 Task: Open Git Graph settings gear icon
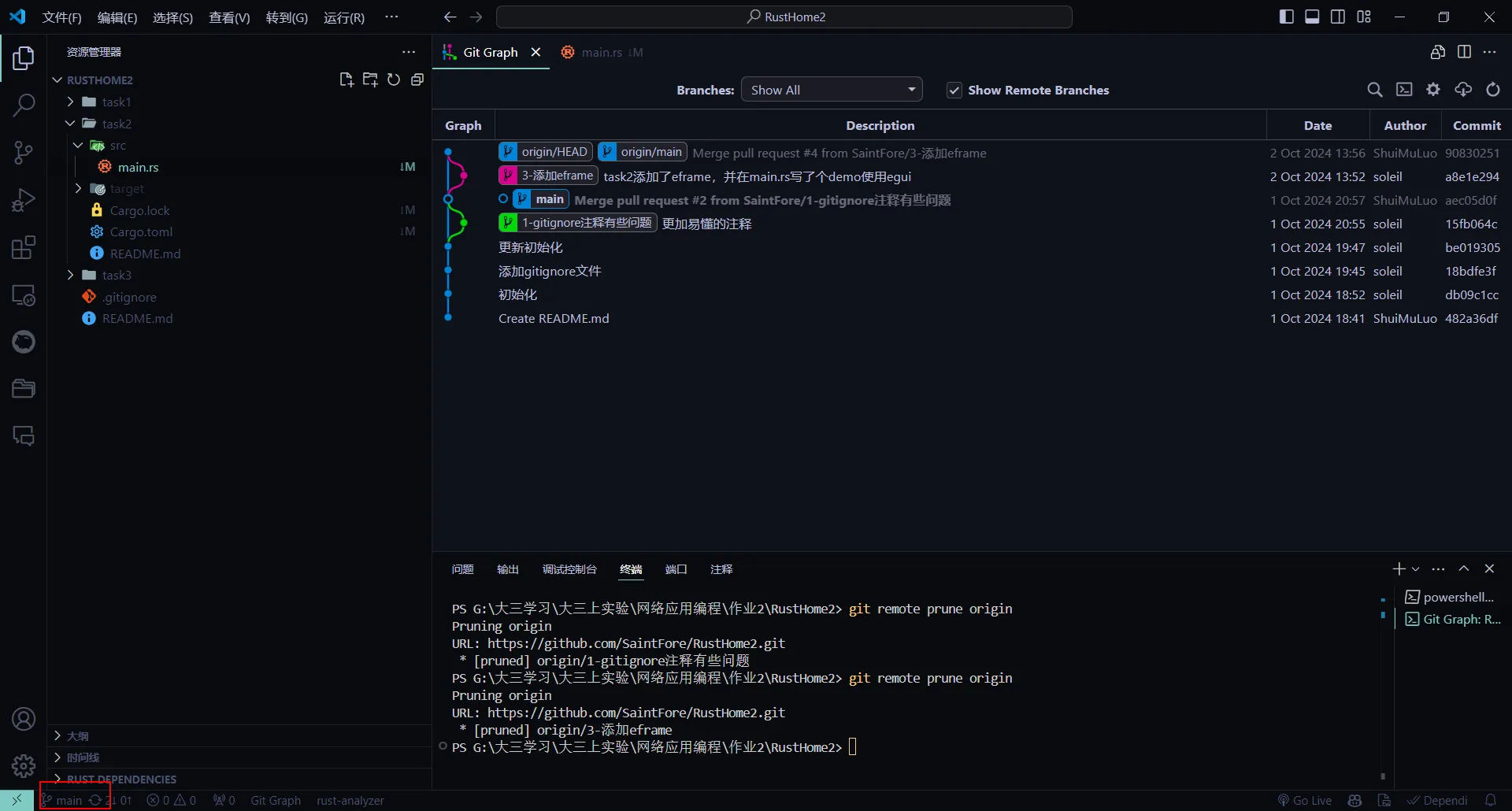[x=1433, y=90]
